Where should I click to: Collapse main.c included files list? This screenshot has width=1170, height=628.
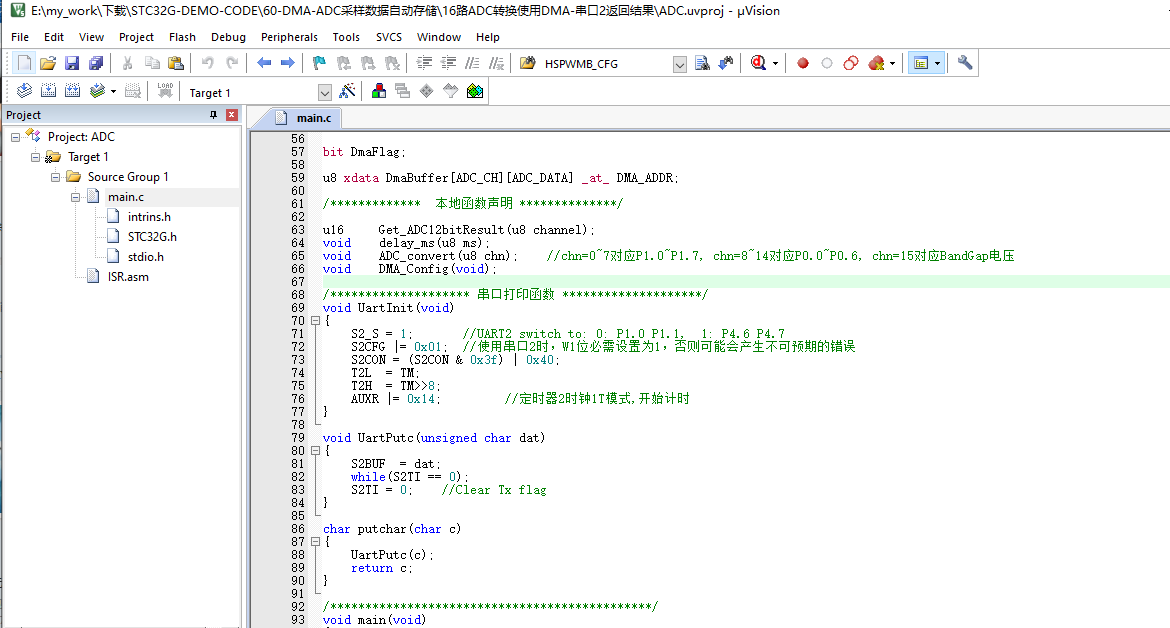point(75,198)
